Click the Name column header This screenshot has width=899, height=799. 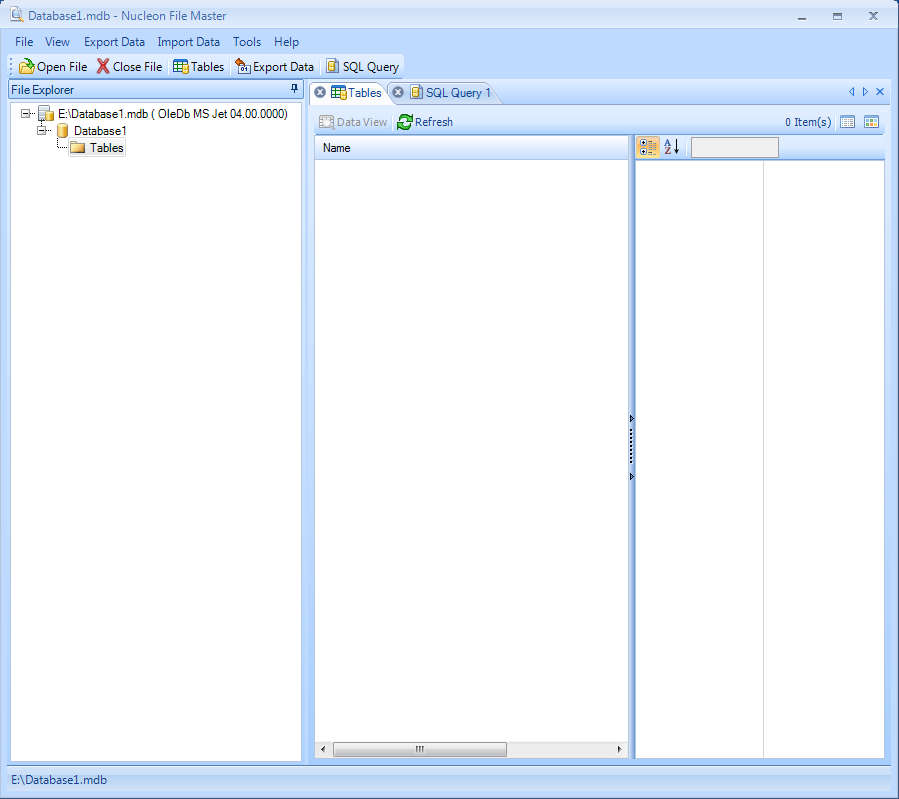(x=470, y=148)
